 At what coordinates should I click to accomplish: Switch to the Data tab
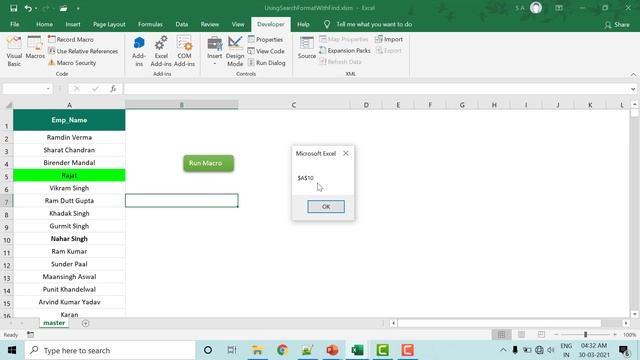click(x=182, y=24)
